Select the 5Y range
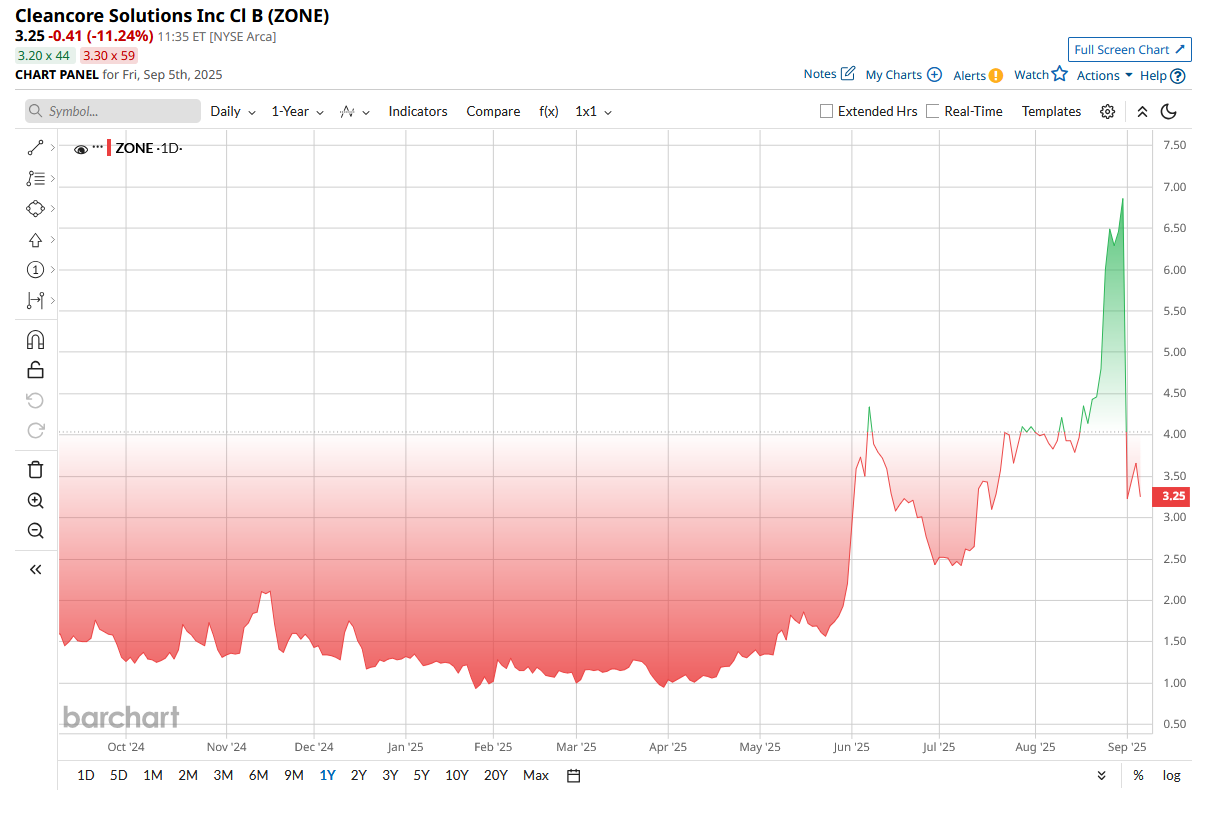This screenshot has height=823, width=1218. coord(421,775)
